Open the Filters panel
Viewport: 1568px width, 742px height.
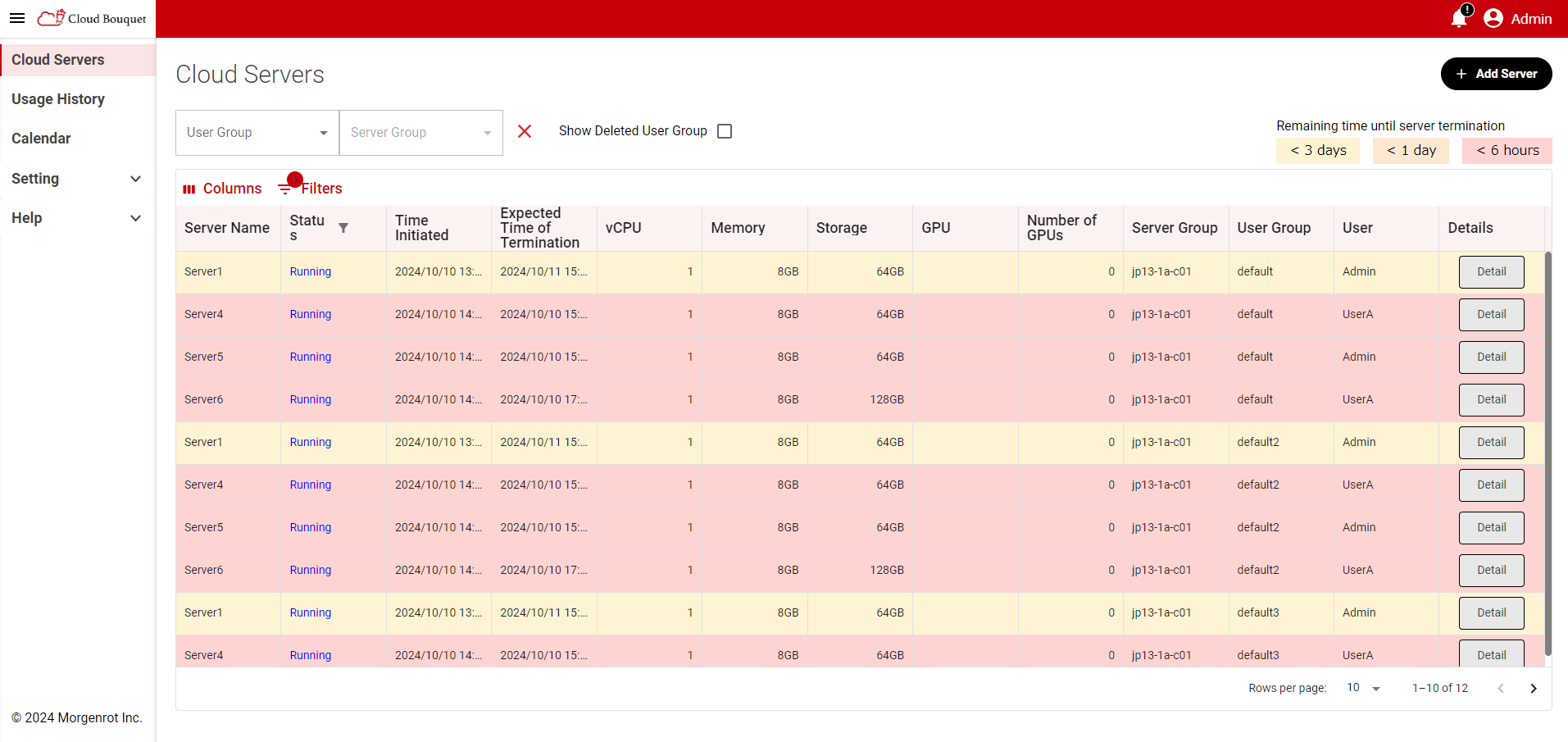pos(310,189)
